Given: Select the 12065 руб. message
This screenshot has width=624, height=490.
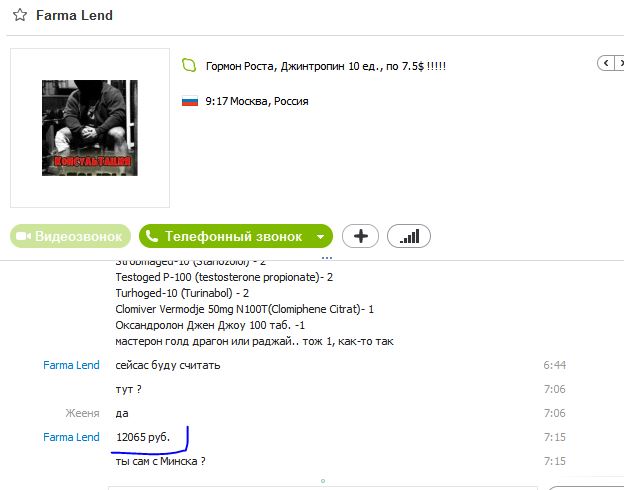Looking at the screenshot, I should click(143, 437).
